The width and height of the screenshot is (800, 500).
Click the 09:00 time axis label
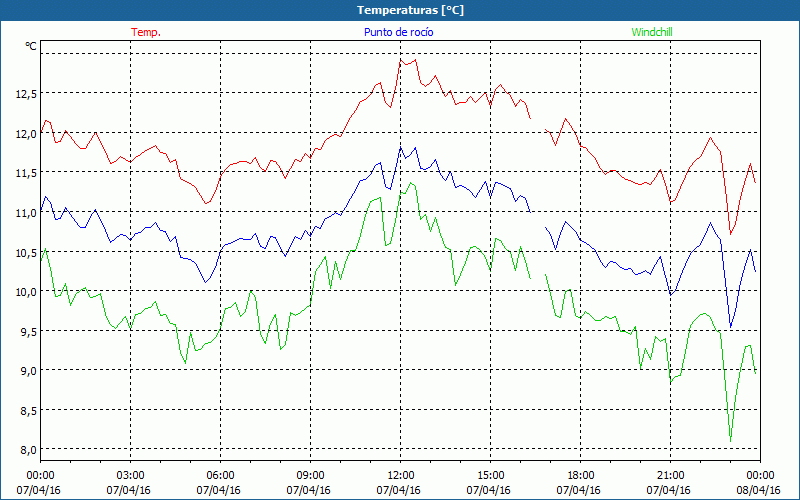(310, 476)
